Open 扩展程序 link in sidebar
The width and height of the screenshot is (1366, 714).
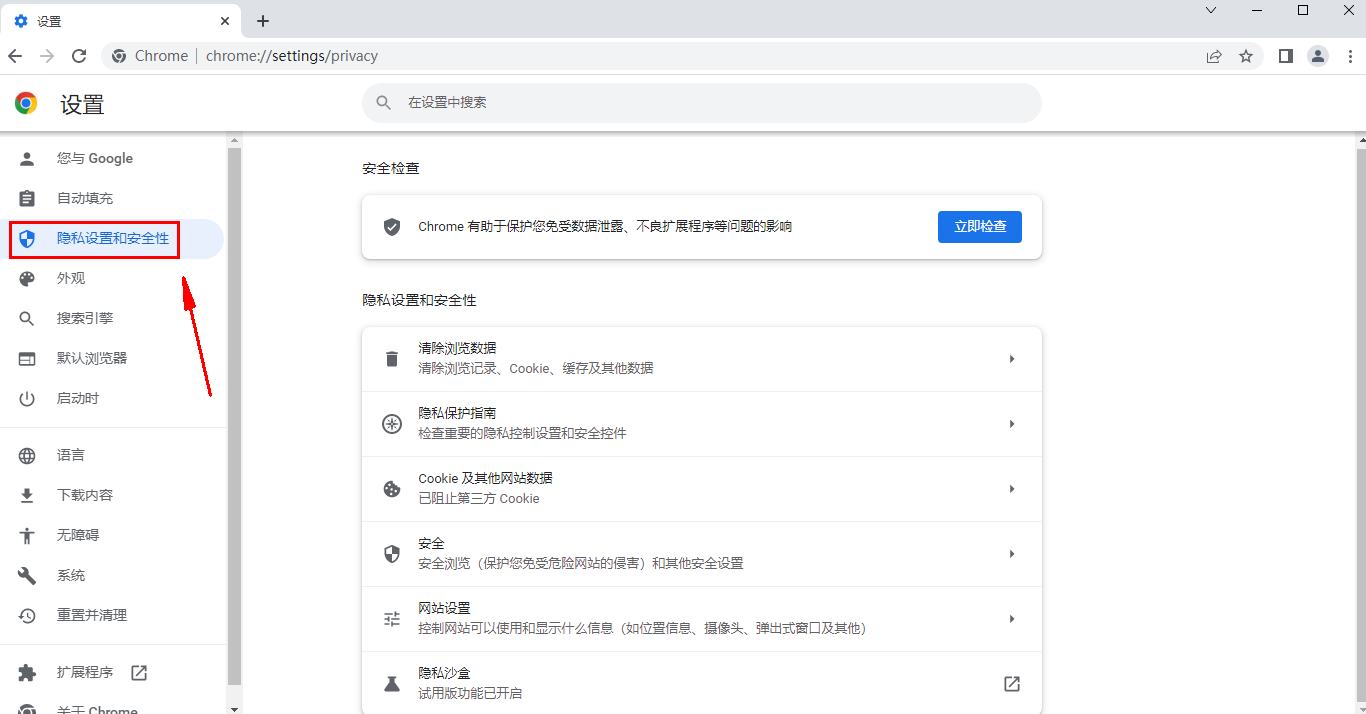click(x=85, y=673)
